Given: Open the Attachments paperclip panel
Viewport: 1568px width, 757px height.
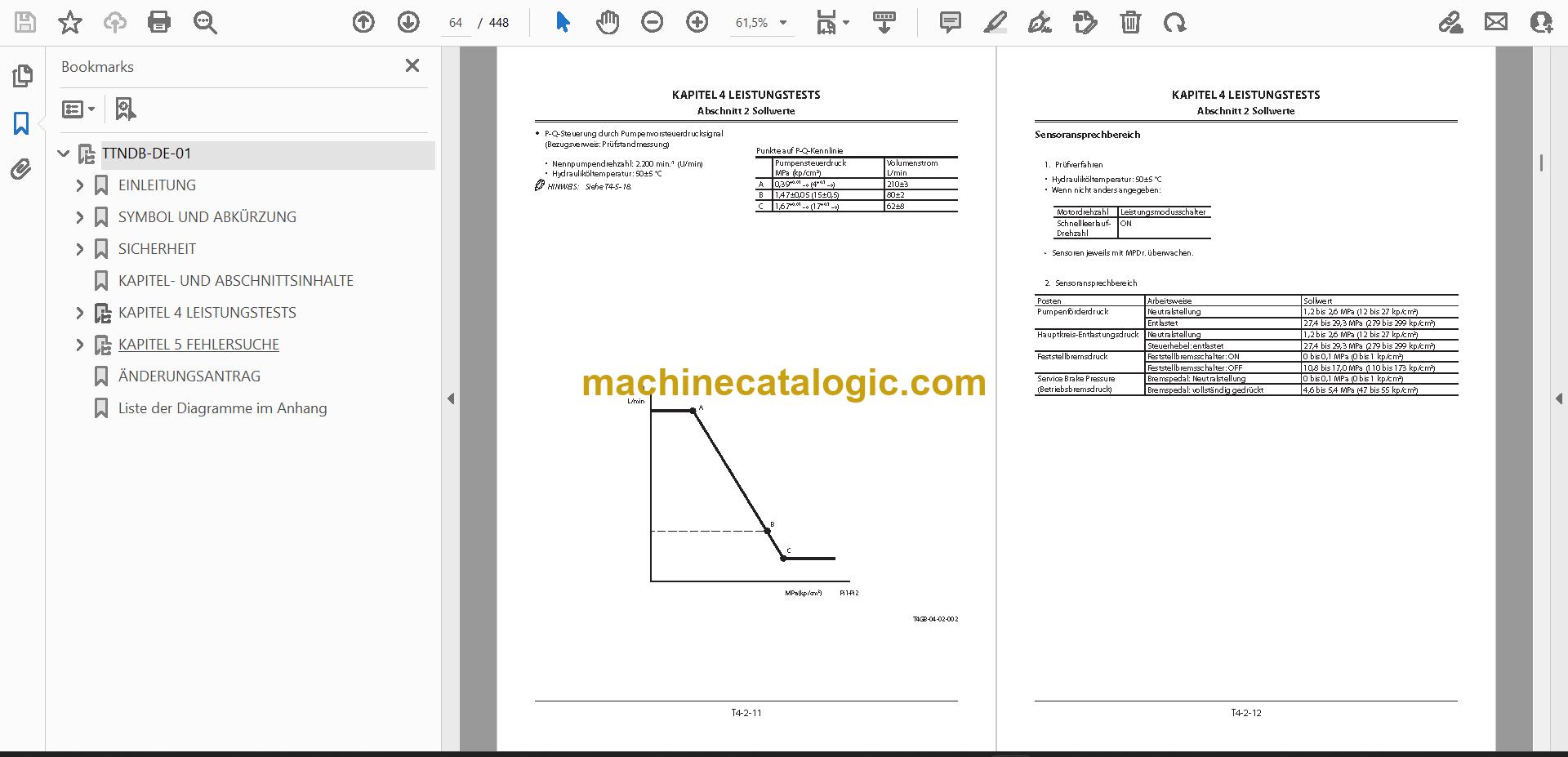Looking at the screenshot, I should click(x=21, y=169).
